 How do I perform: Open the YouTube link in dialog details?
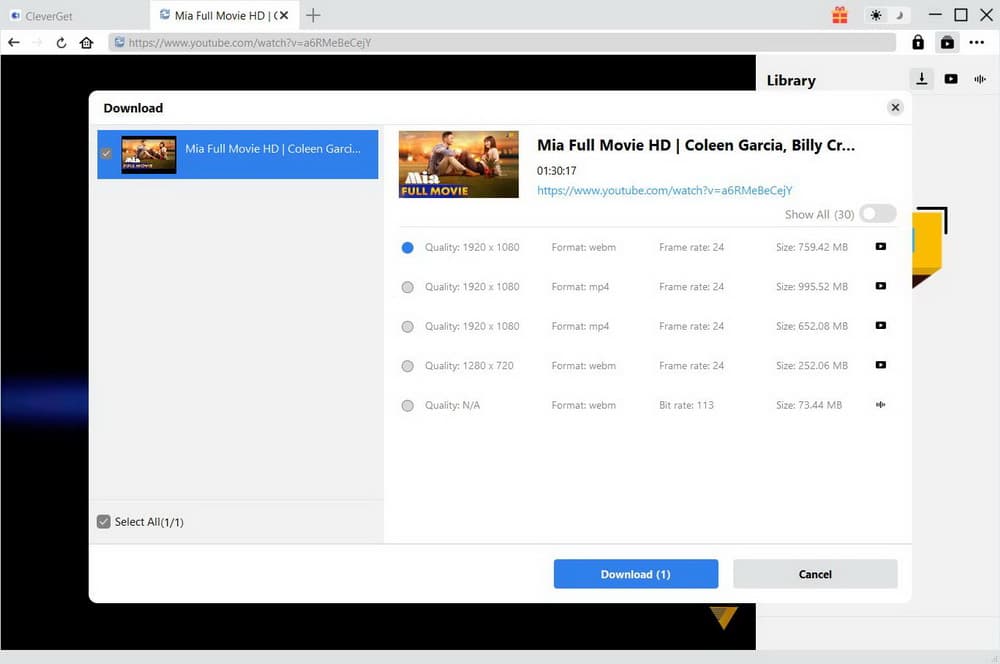click(x=665, y=190)
